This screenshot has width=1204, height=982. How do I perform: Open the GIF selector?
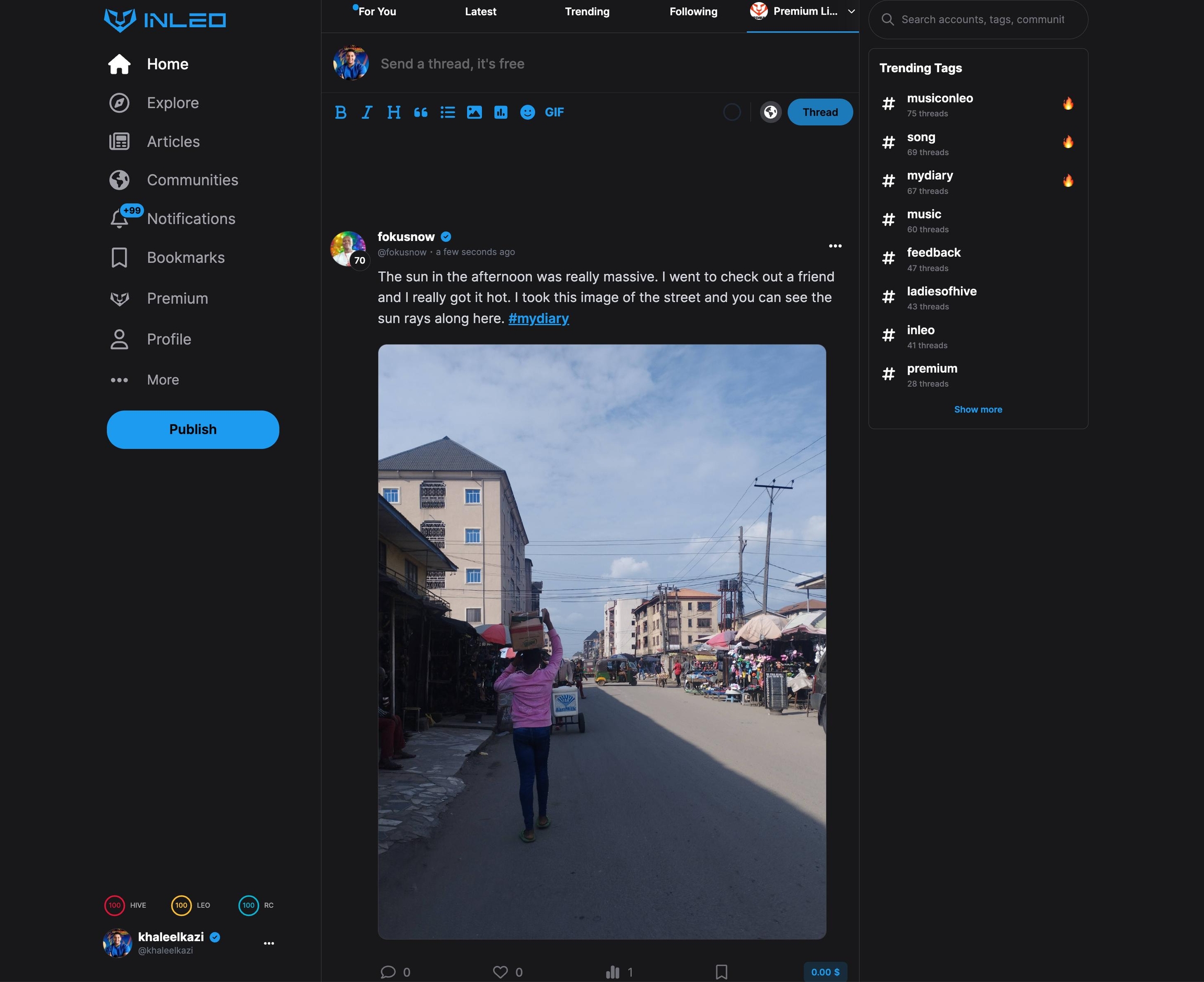(554, 112)
